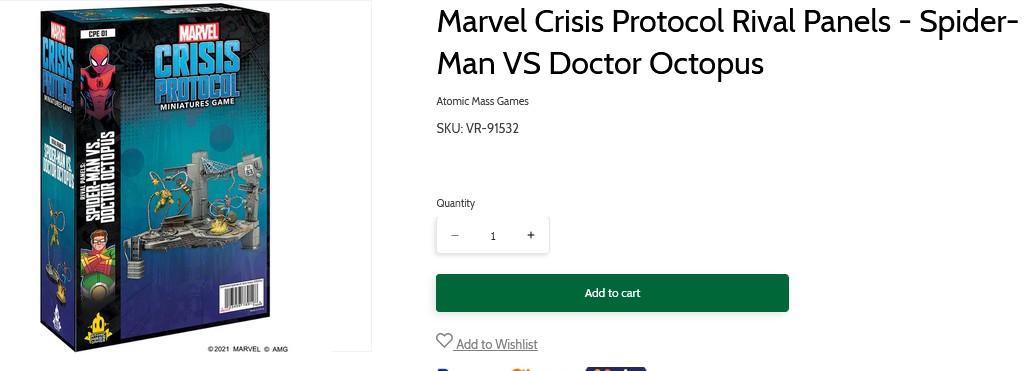
Task: Open the Add to Wishlist link
Action: [496, 344]
